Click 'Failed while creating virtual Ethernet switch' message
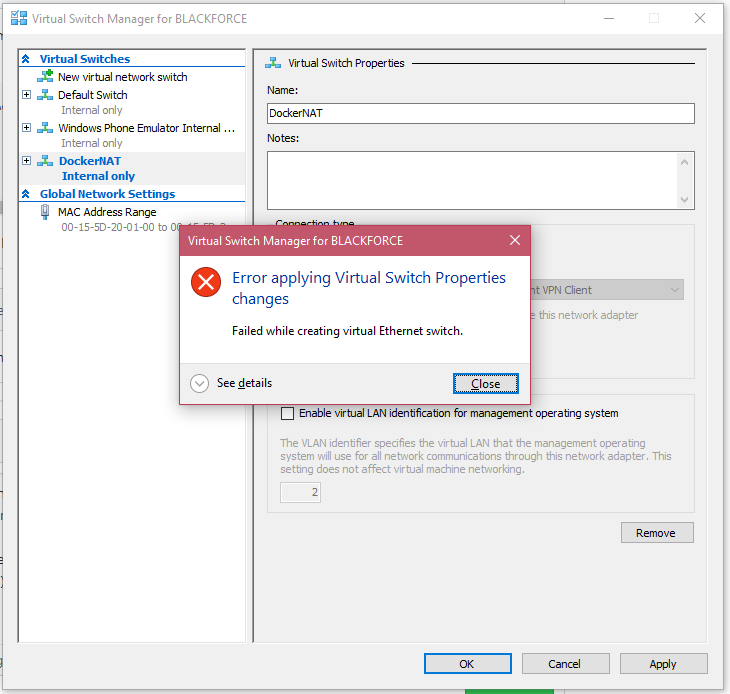 (347, 331)
